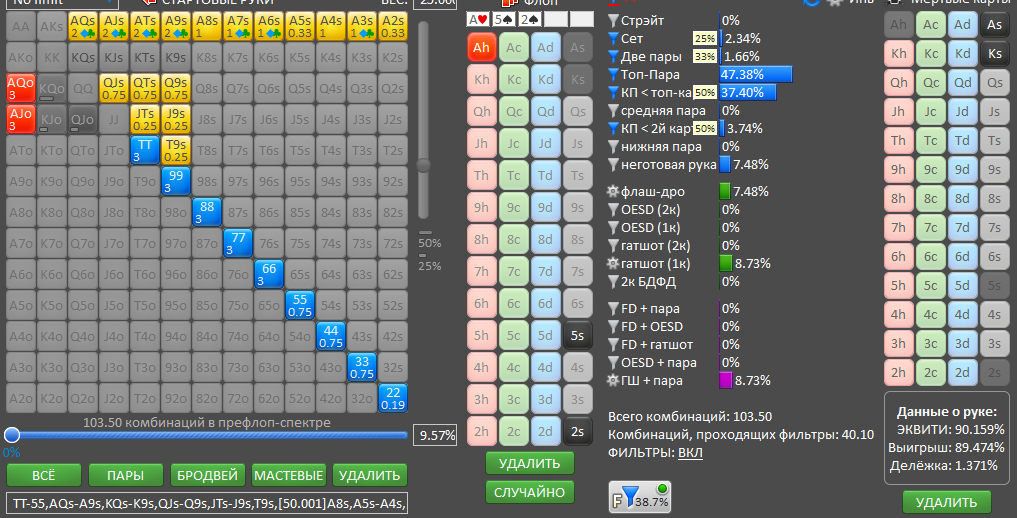Click the 25% weight preset marker
Screen dimensions: 1017x518
pos(429,266)
